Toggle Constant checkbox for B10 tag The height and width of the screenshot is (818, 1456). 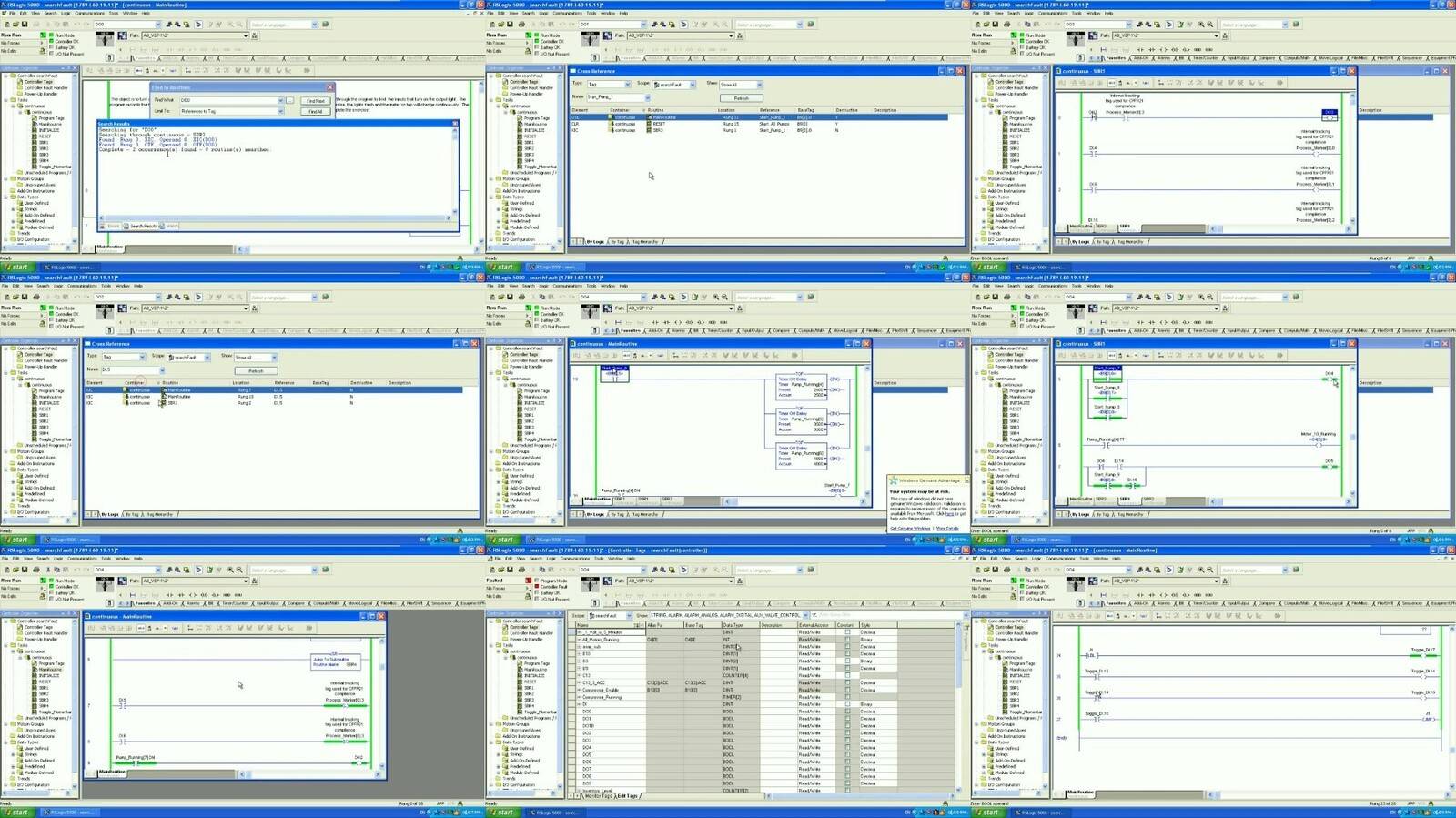point(847,654)
